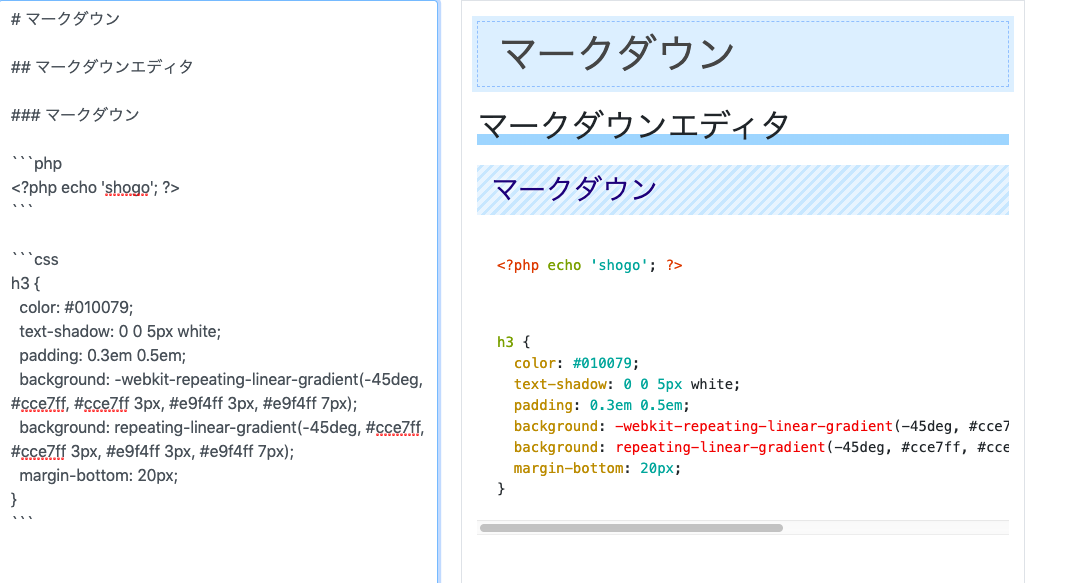Click the ## マークダウンエディタ line in editor
Image resolution: width=1065 pixels, height=583 pixels.
[90, 66]
